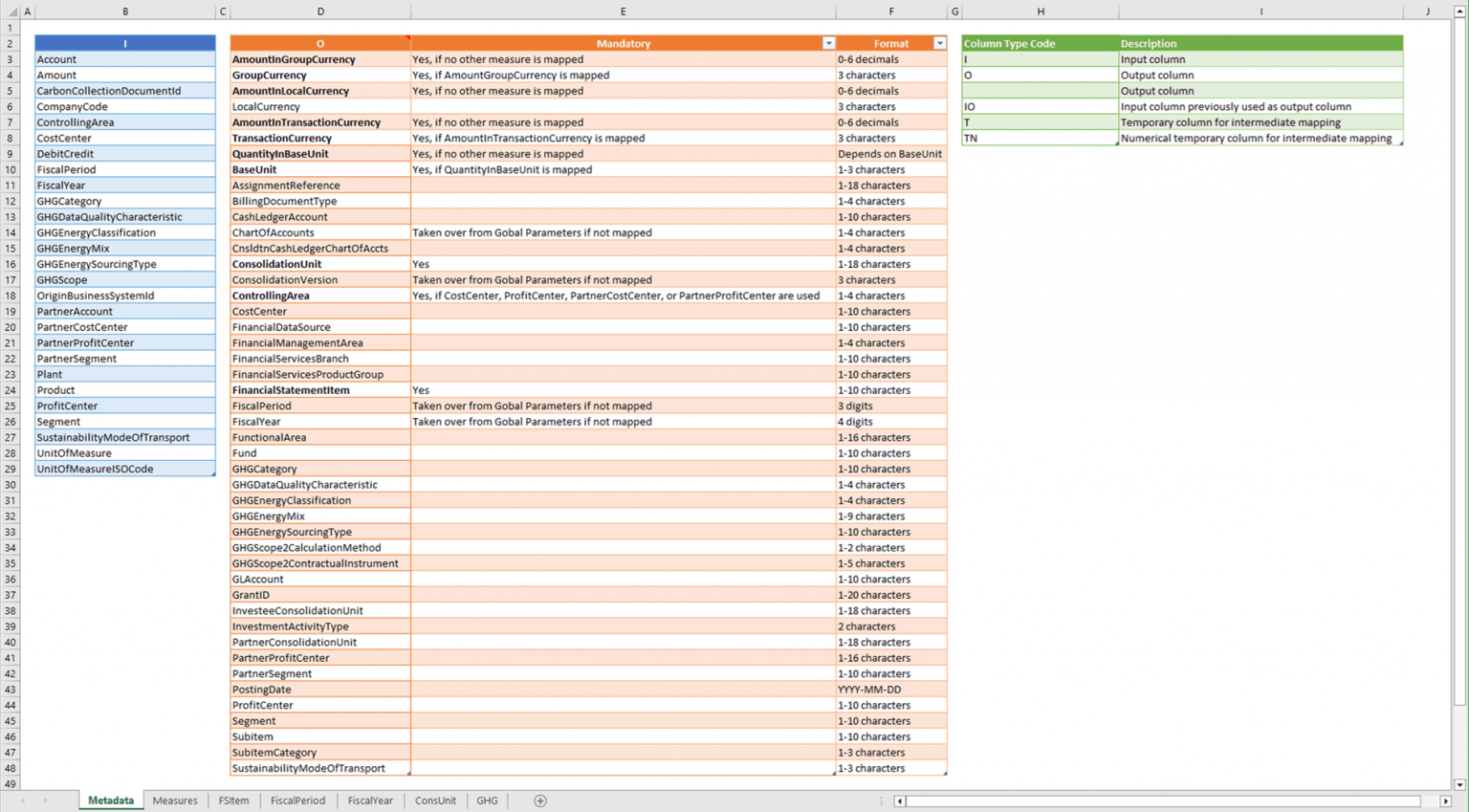
Task: Click the column F header
Action: pyautogui.click(x=891, y=11)
